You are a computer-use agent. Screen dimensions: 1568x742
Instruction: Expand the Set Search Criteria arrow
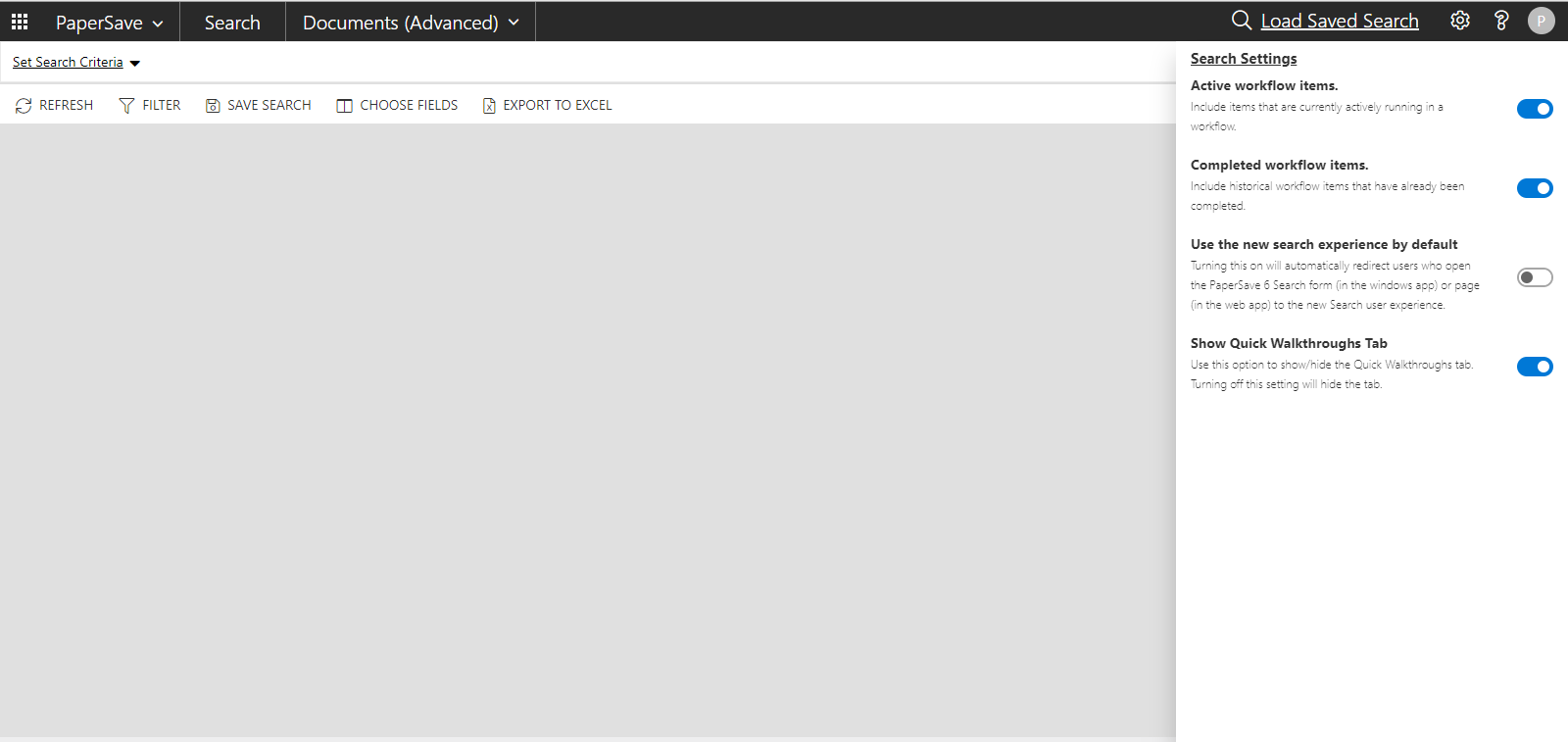pyautogui.click(x=135, y=64)
